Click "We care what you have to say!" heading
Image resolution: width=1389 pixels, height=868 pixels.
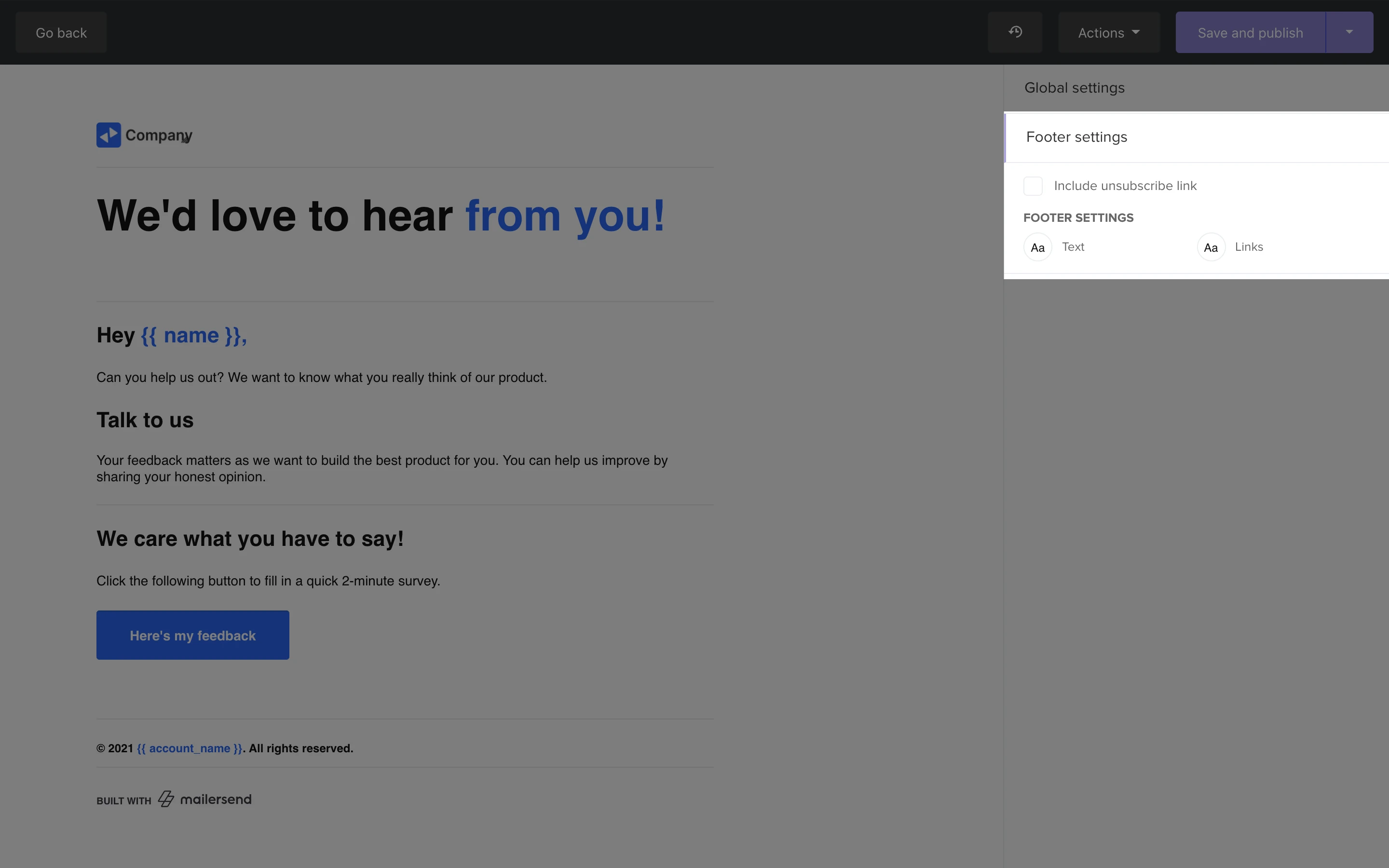pos(250,539)
